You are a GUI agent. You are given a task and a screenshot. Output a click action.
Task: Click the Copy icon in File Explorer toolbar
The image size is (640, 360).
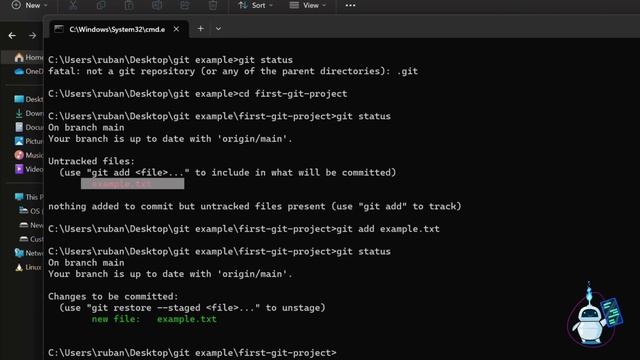(x=101, y=5)
